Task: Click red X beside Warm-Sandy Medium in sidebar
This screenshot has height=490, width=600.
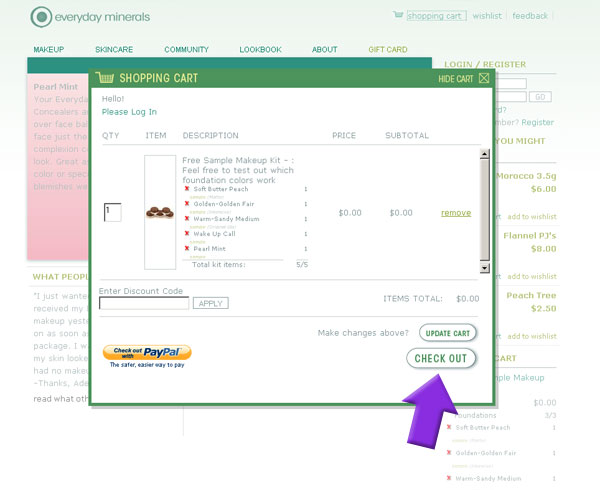Action: tap(449, 478)
